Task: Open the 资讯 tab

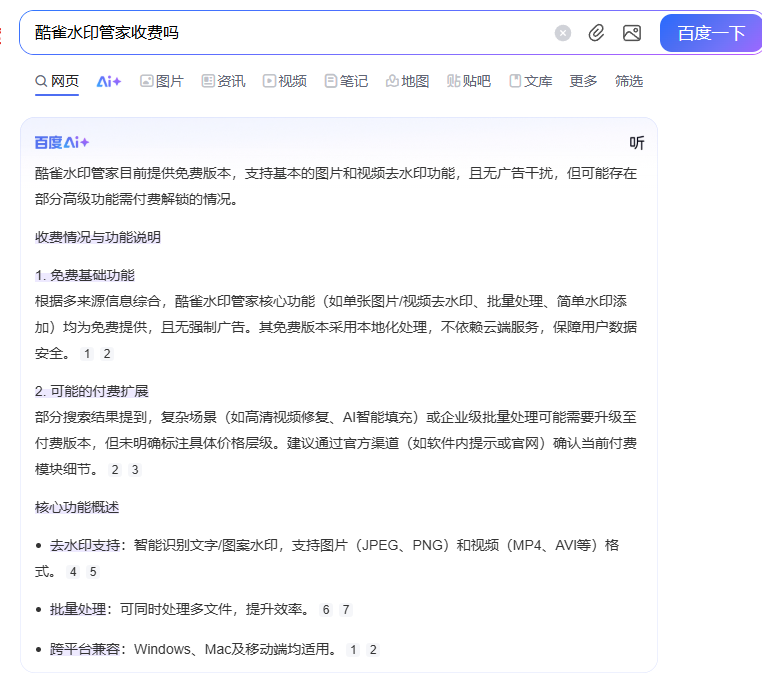Action: coord(224,81)
